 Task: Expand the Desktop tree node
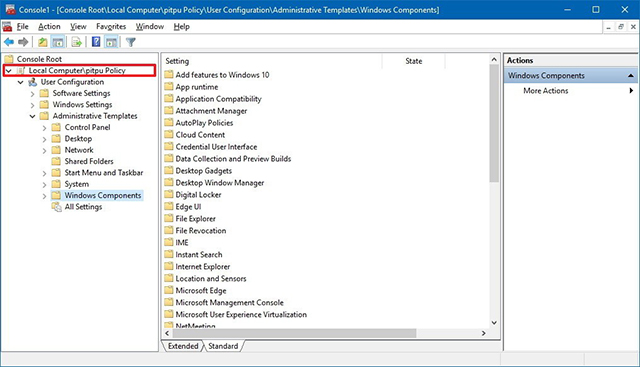coord(44,139)
